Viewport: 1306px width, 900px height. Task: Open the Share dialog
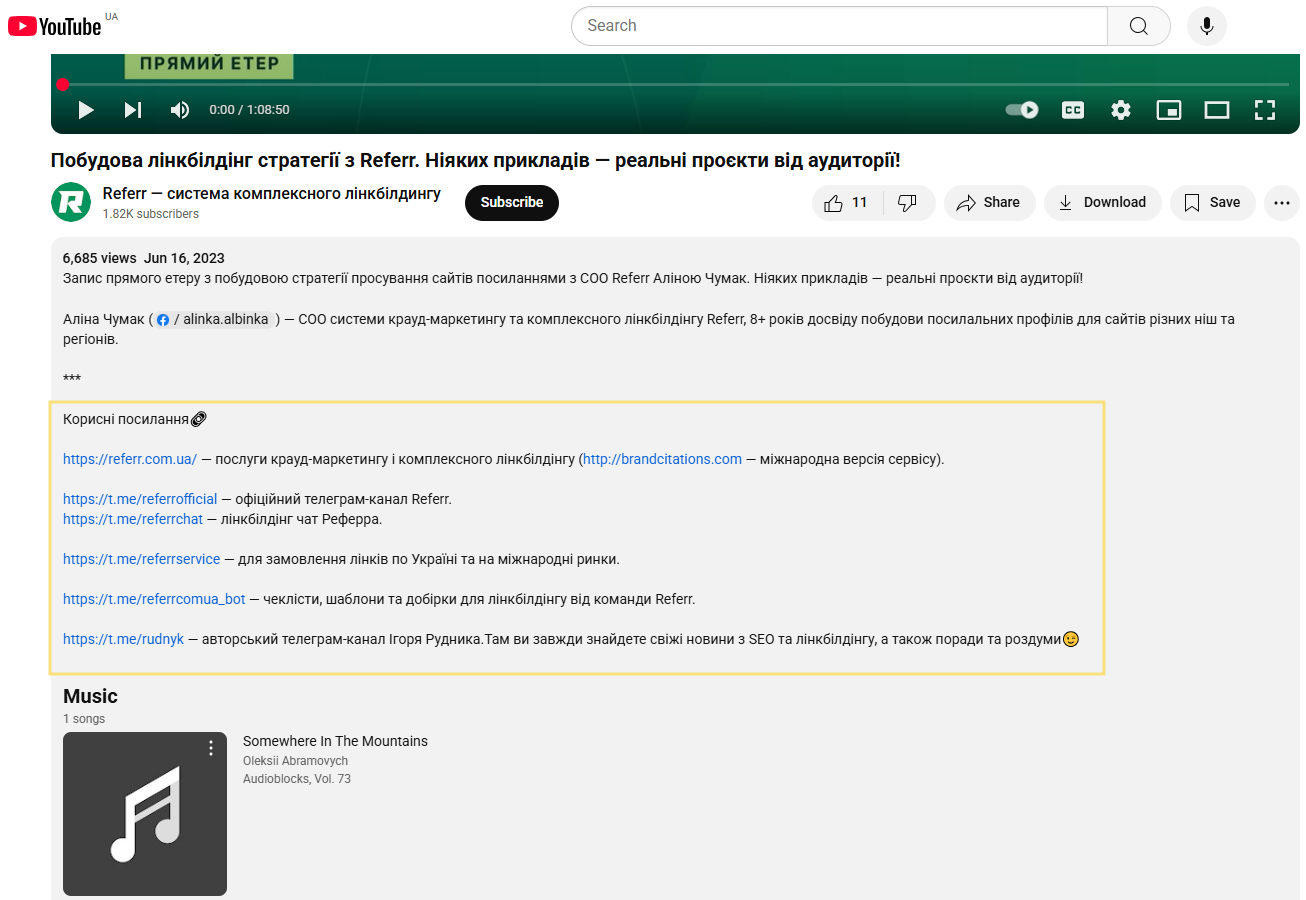989,202
